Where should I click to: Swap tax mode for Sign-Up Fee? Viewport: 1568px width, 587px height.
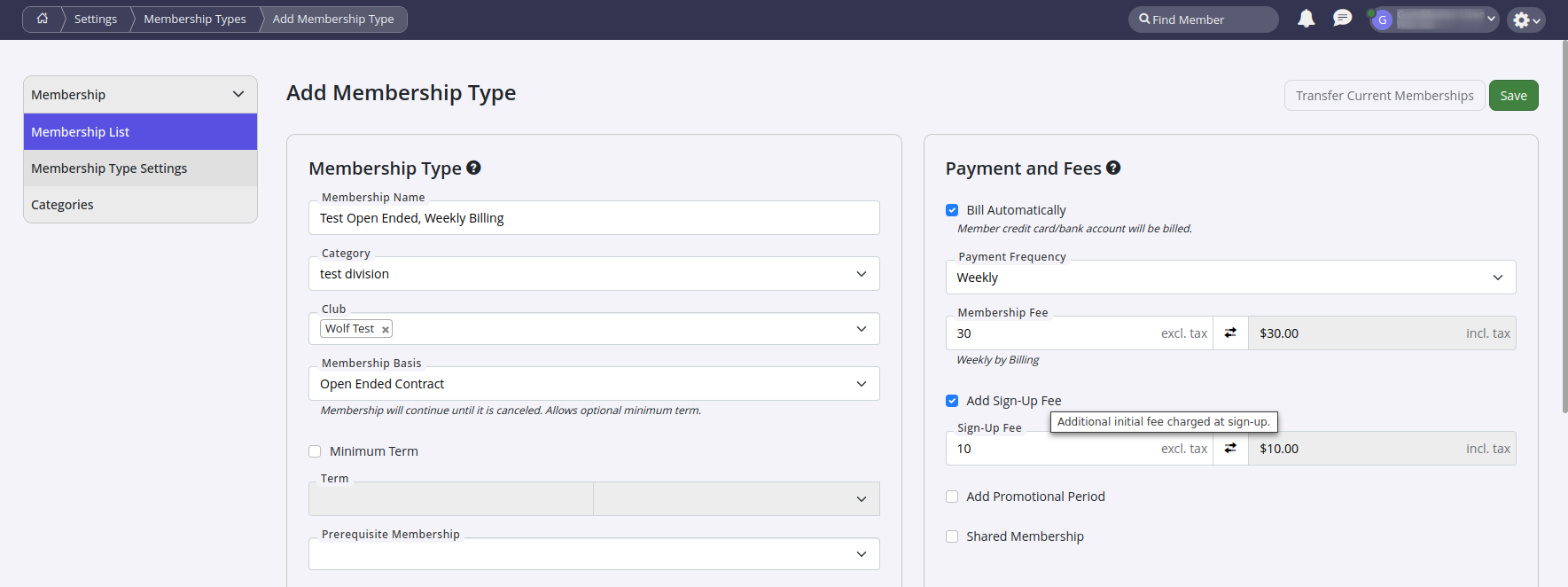[1230, 449]
